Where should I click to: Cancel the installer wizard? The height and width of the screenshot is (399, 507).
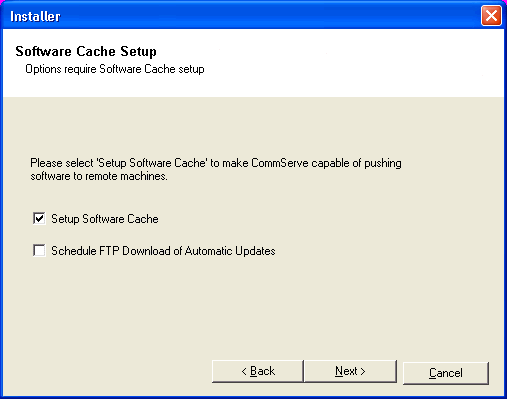[x=446, y=373]
